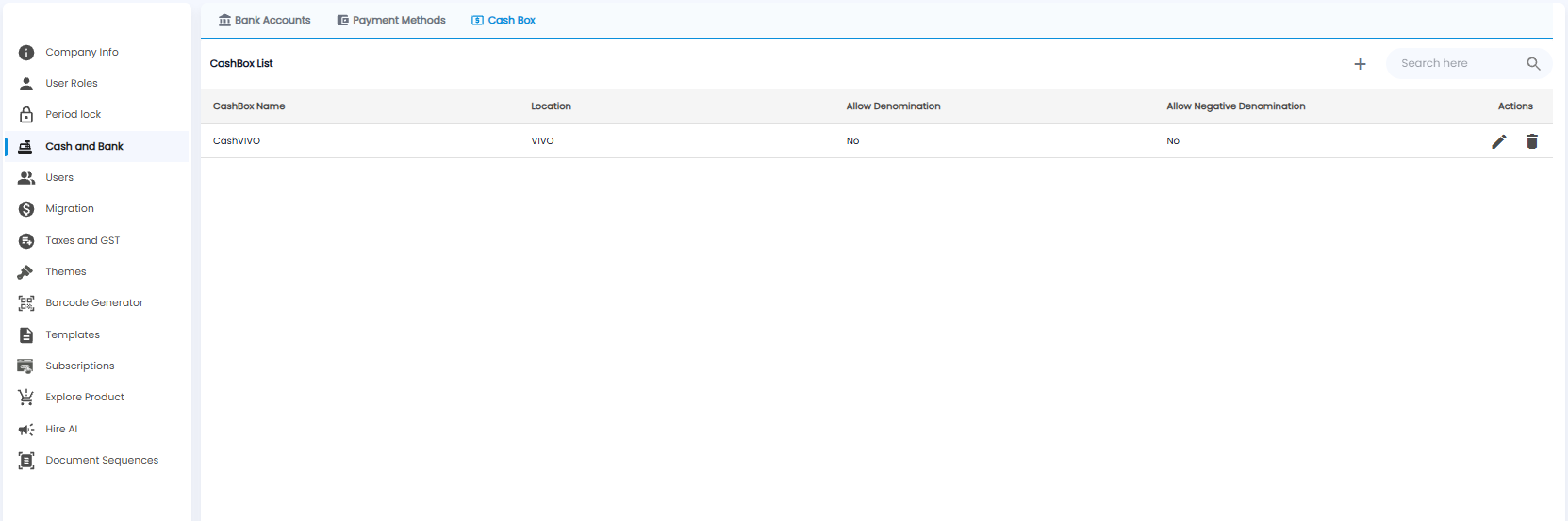Viewport: 1568px width, 521px height.
Task: Click the Cash and Bank register icon
Action: (x=26, y=146)
